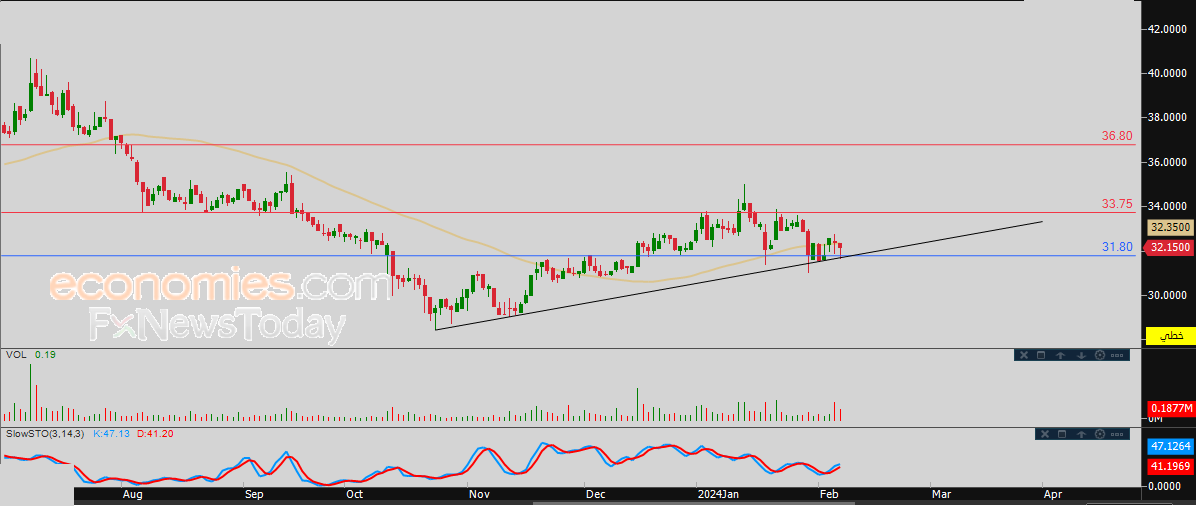This screenshot has width=1196, height=506.
Task: Select the 31.80 support line label
Action: click(x=1117, y=247)
